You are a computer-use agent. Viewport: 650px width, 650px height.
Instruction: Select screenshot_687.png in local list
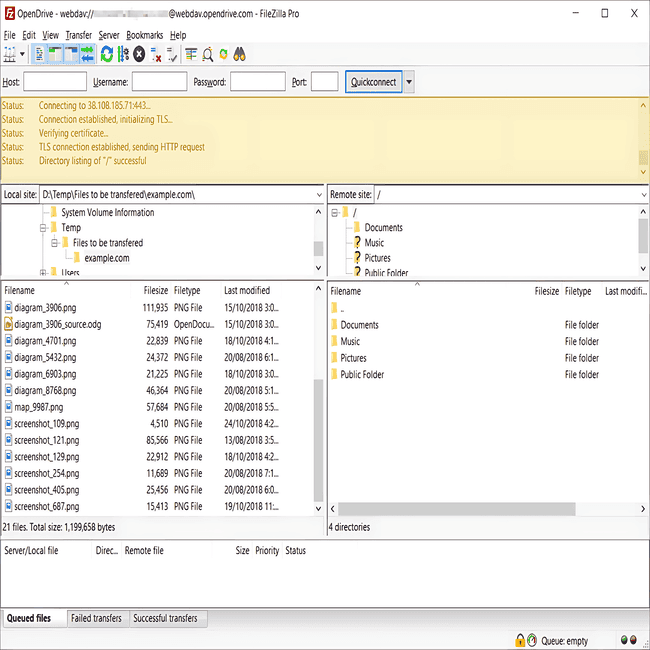pyautogui.click(x=46, y=507)
